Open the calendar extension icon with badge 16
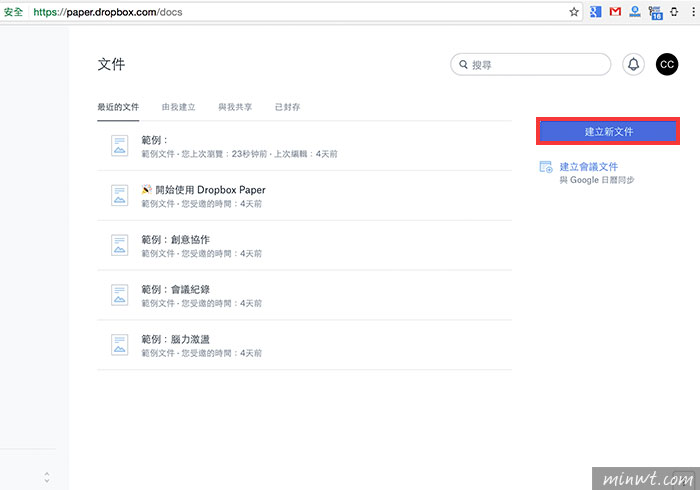The image size is (700, 490). 655,12
